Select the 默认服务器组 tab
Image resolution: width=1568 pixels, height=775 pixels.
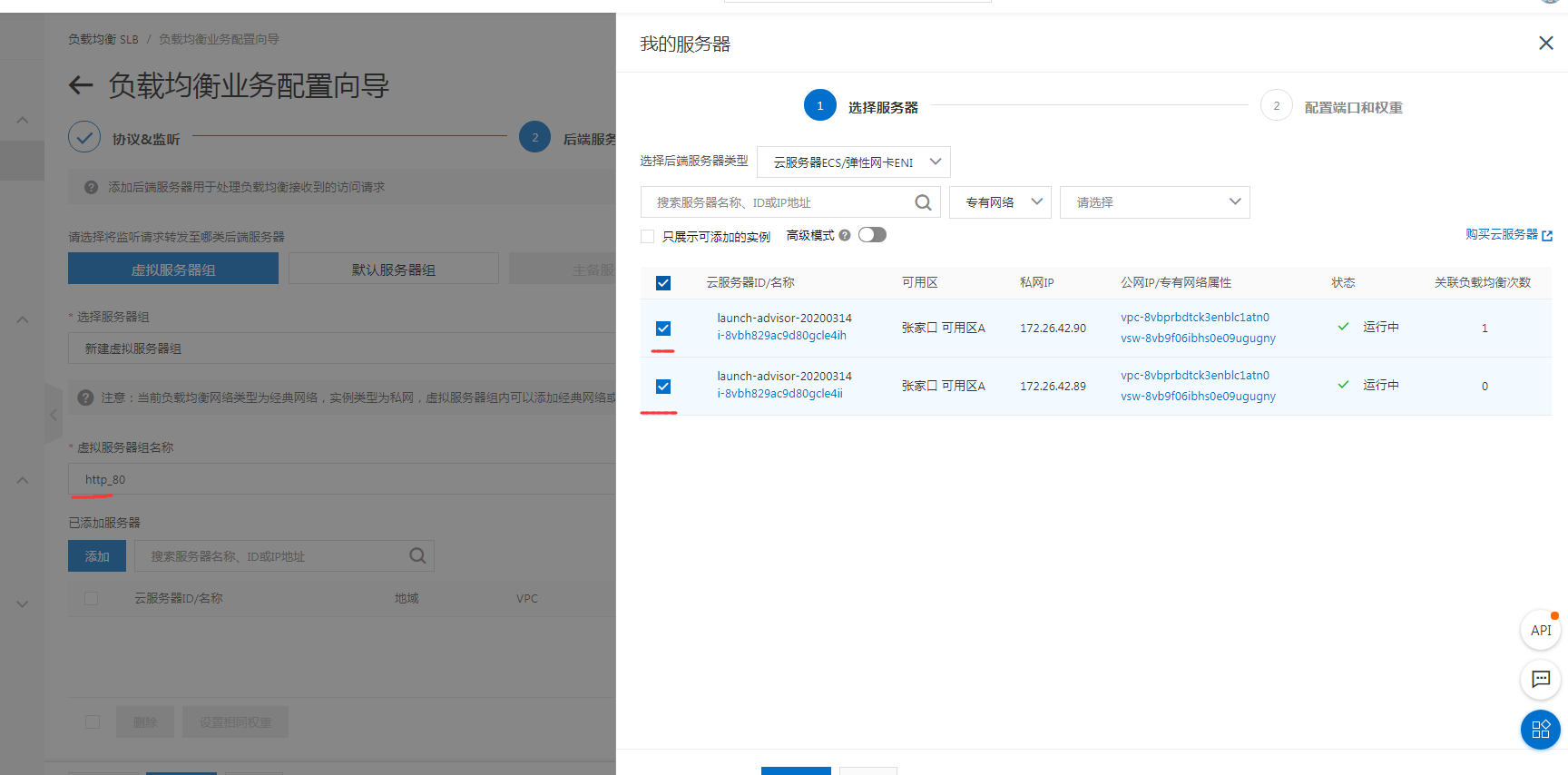tap(394, 269)
